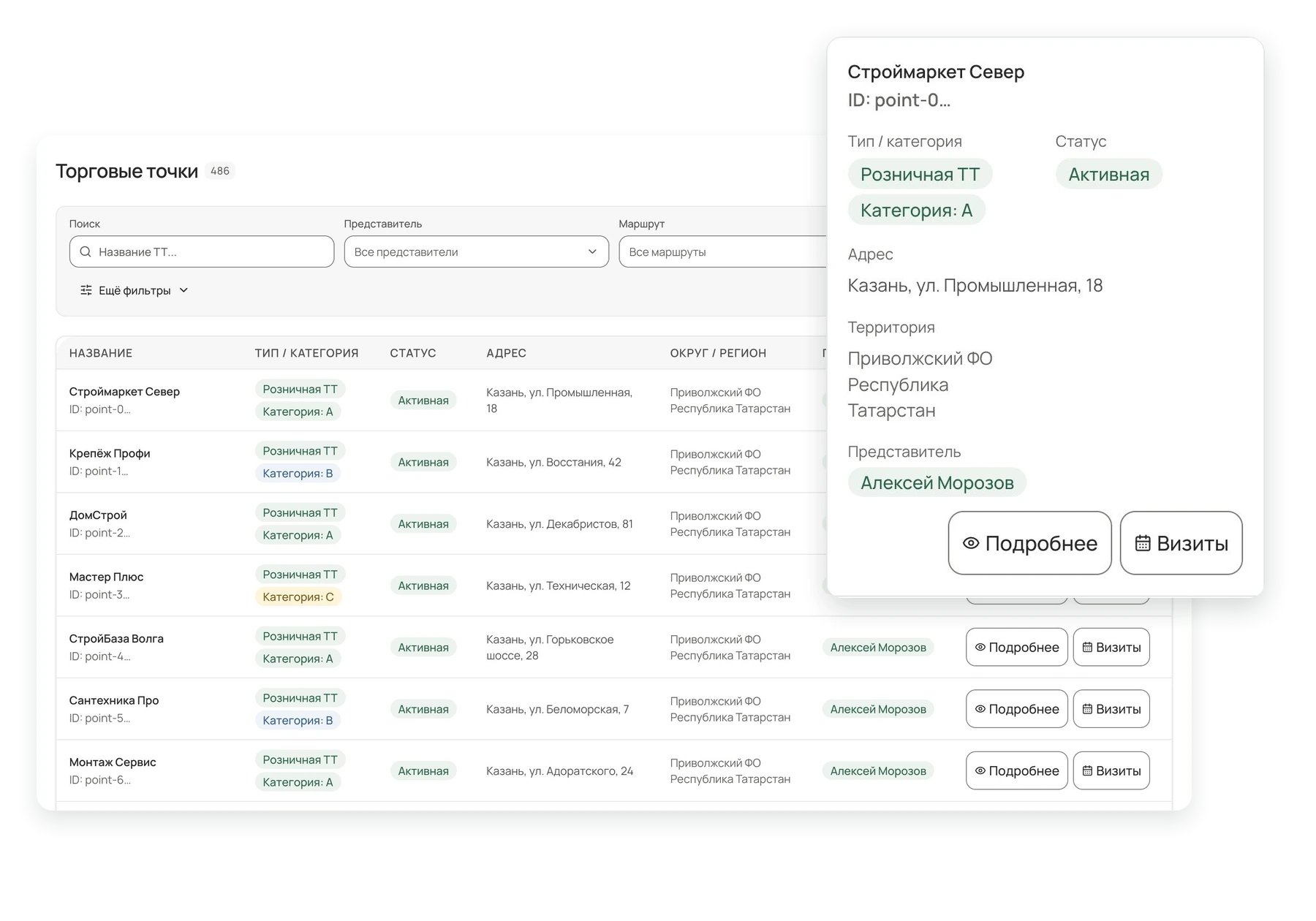Click the 486 count badge by title
Image resolution: width=1316 pixels, height=921 pixels.
tap(220, 171)
